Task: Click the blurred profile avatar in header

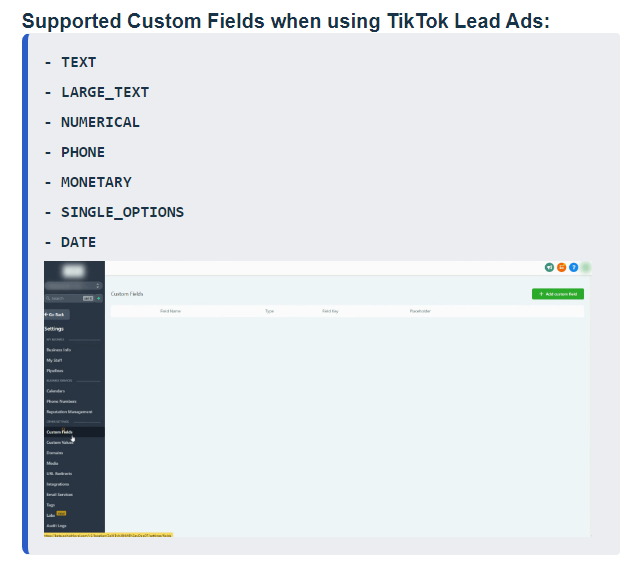Action: tap(586, 267)
